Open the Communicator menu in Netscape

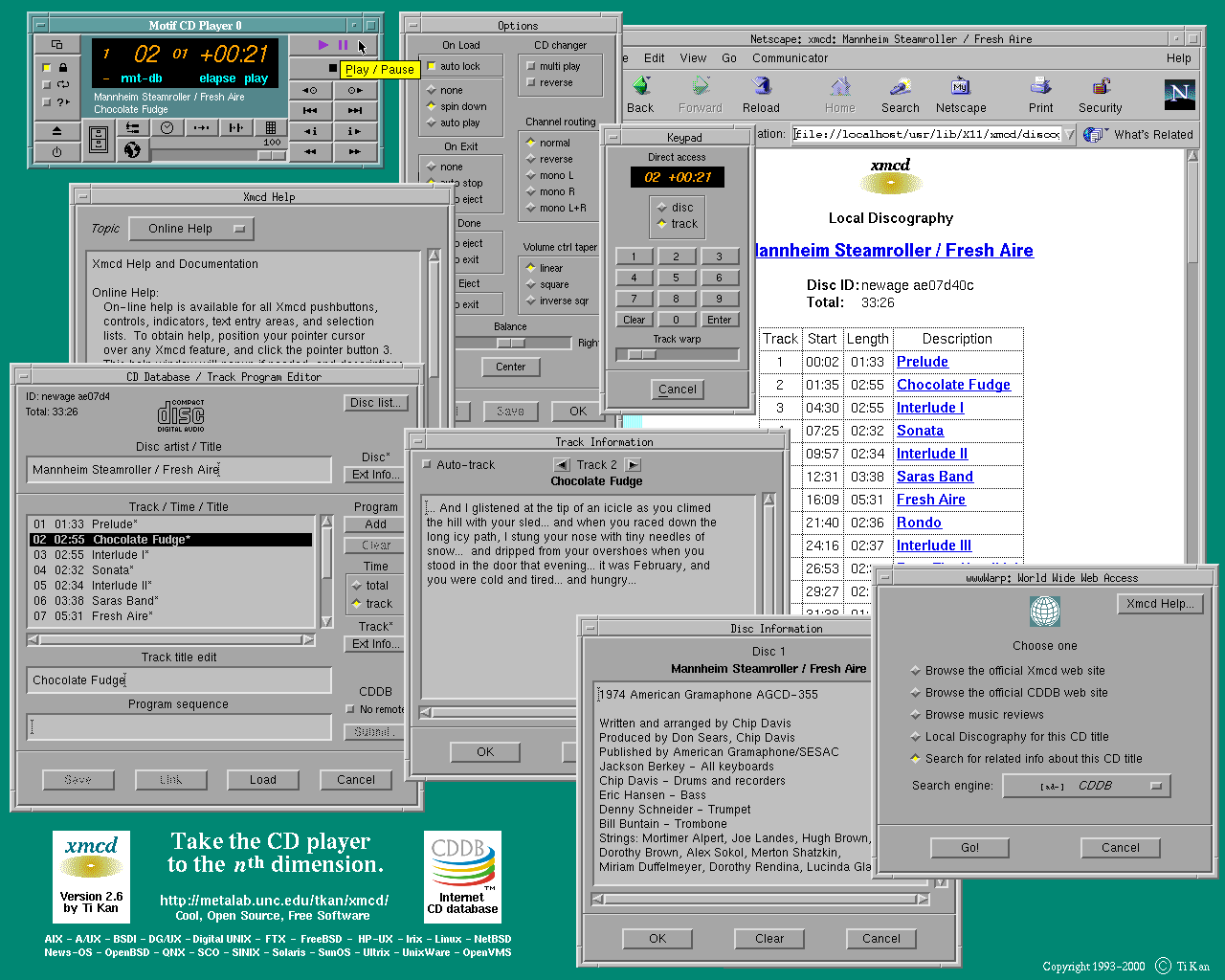[x=790, y=58]
